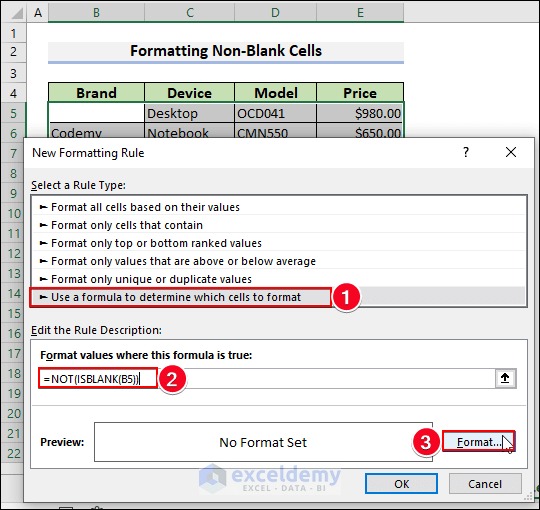This screenshot has width=540, height=510.
Task: Click the 'CMN550' cell
Action: point(276,131)
